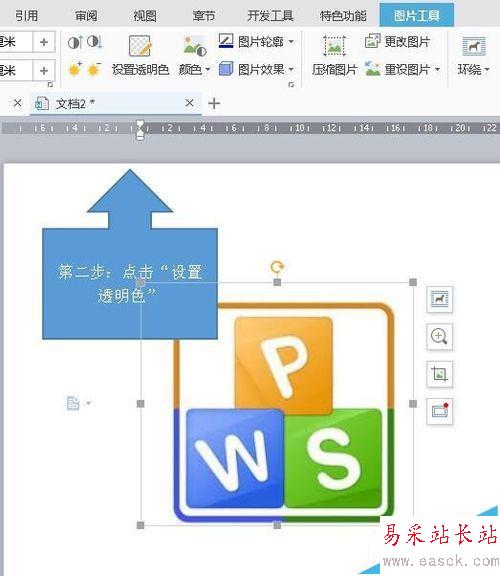500x576 pixels.
Task: Close the previous document tab
Action: tap(17, 103)
